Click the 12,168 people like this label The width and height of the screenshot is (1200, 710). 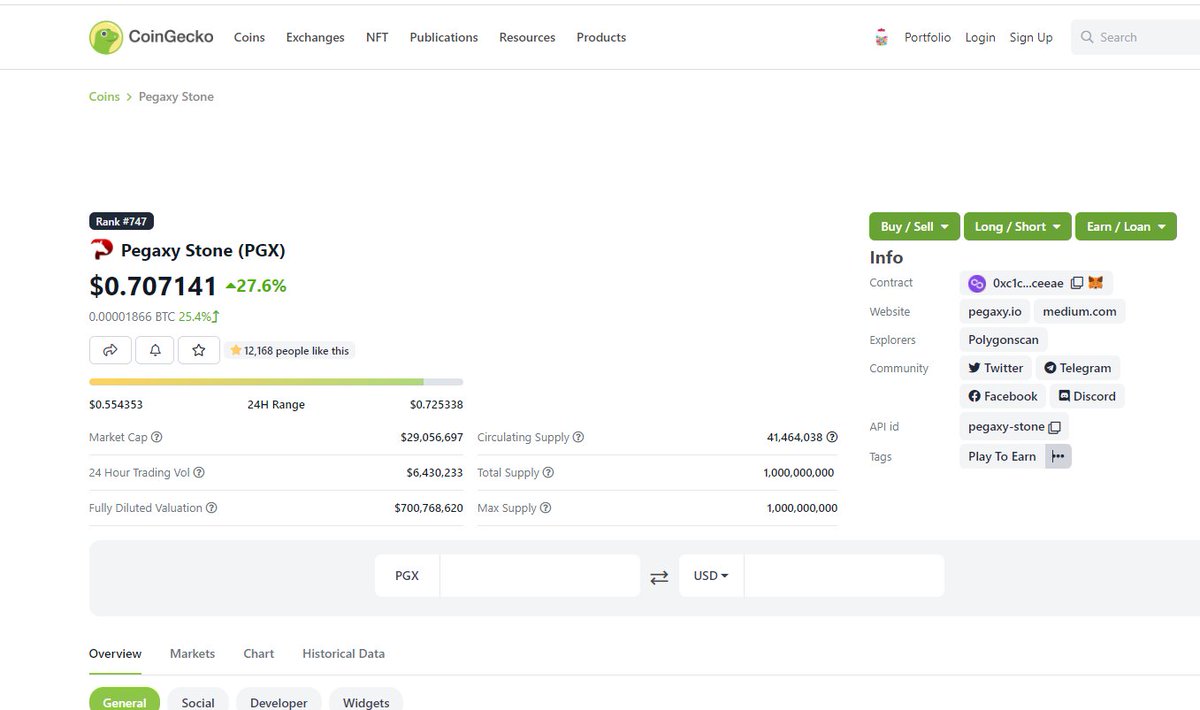point(290,351)
